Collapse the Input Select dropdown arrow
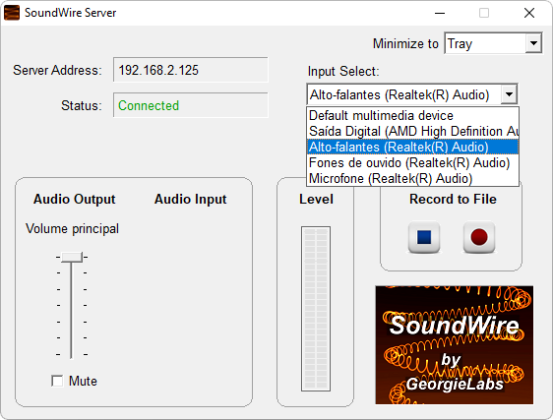 (x=509, y=95)
